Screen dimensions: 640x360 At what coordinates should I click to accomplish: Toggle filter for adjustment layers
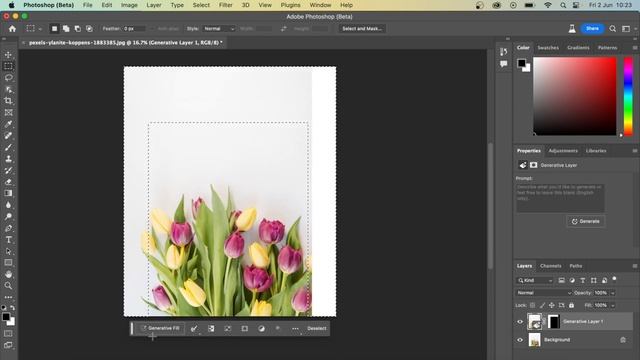coord(572,280)
